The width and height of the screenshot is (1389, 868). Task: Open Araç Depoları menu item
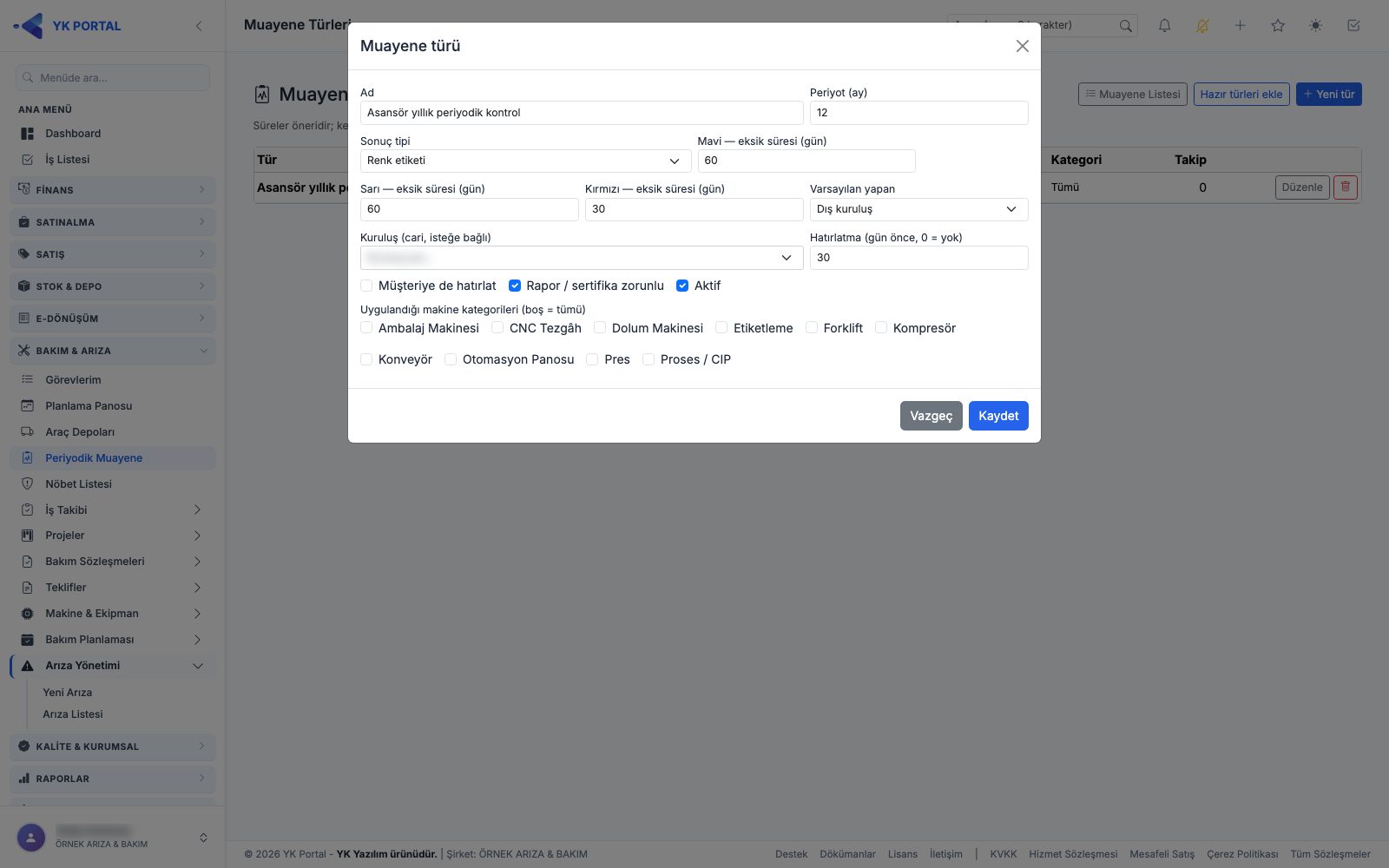pos(113,432)
